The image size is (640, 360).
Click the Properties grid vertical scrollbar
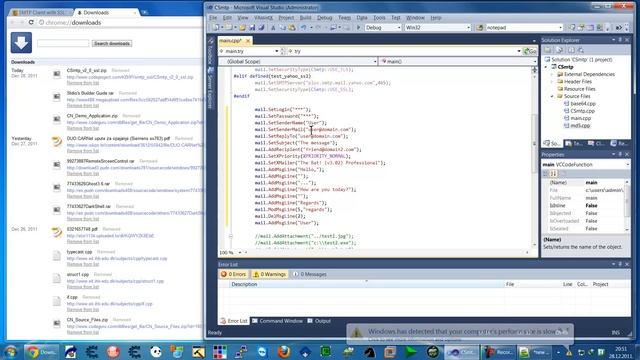tap(627, 206)
